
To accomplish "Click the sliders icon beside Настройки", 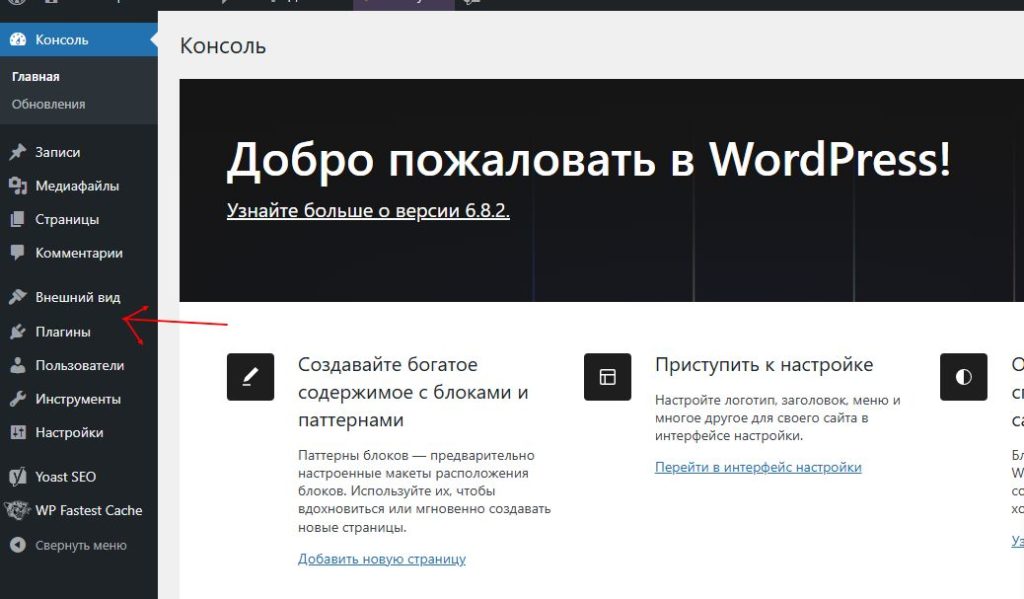I will point(18,432).
